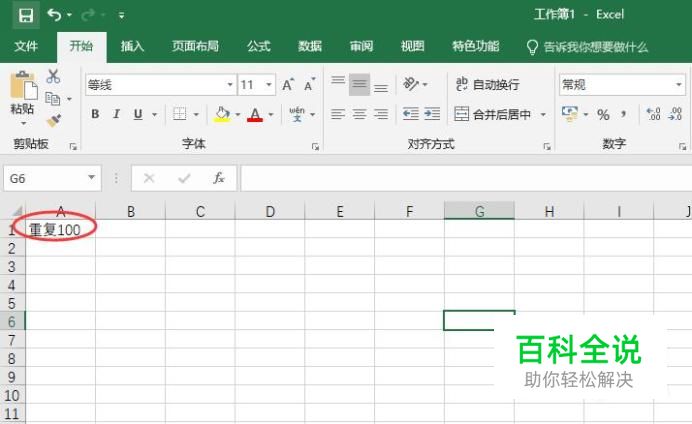Decrease decimal places

pyautogui.click(x=675, y=114)
